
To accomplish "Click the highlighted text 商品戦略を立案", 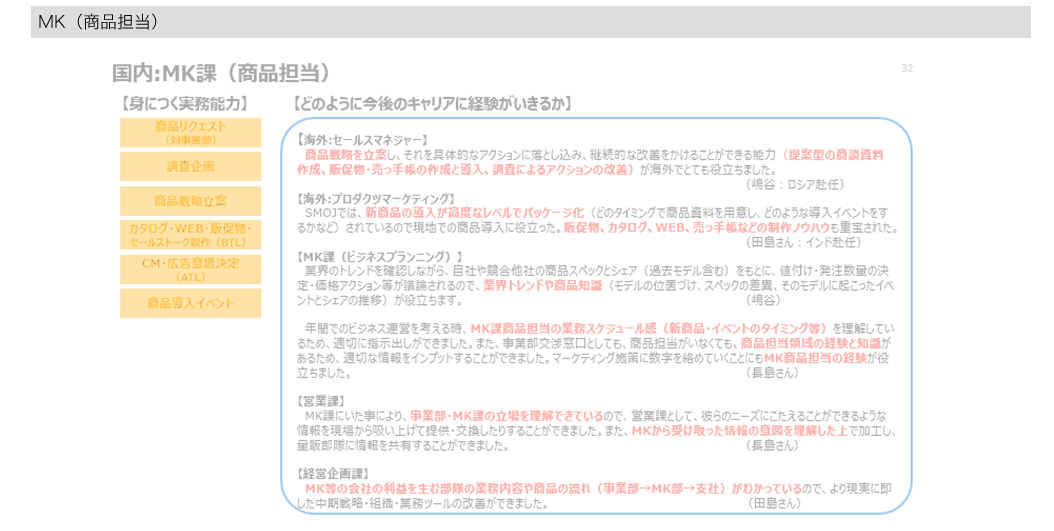I will pyautogui.click(x=346, y=155).
